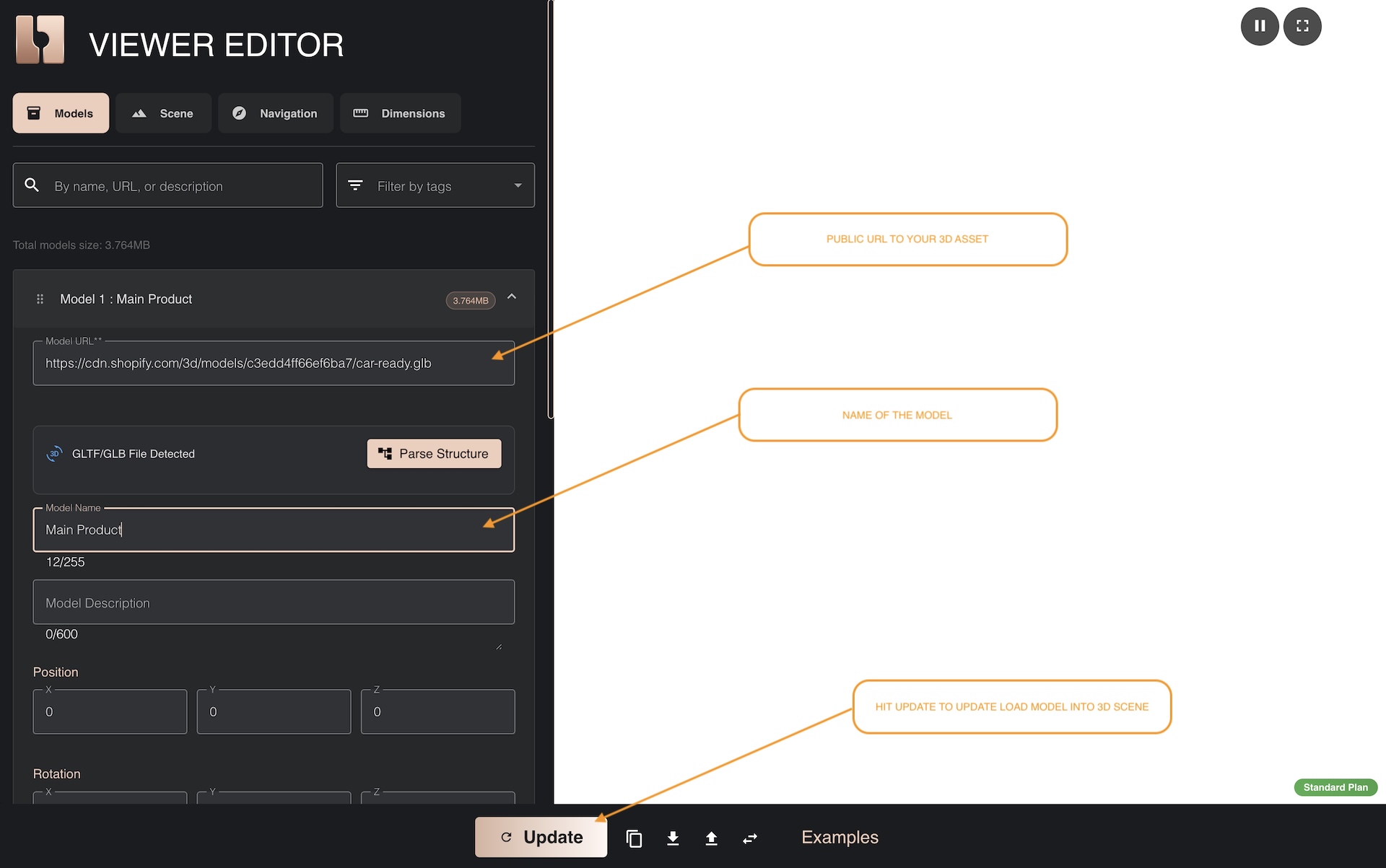
Task: Click the download icon next to Update
Action: coord(673,838)
